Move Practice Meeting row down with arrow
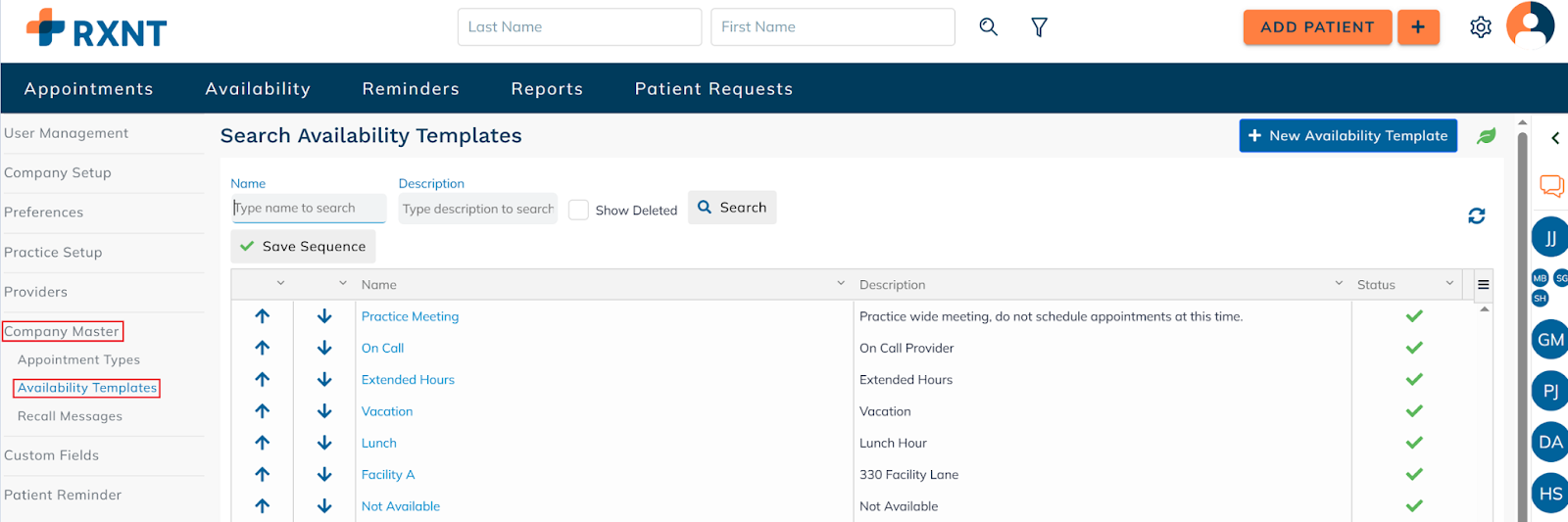Image resolution: width=1568 pixels, height=522 pixels. coord(324,316)
